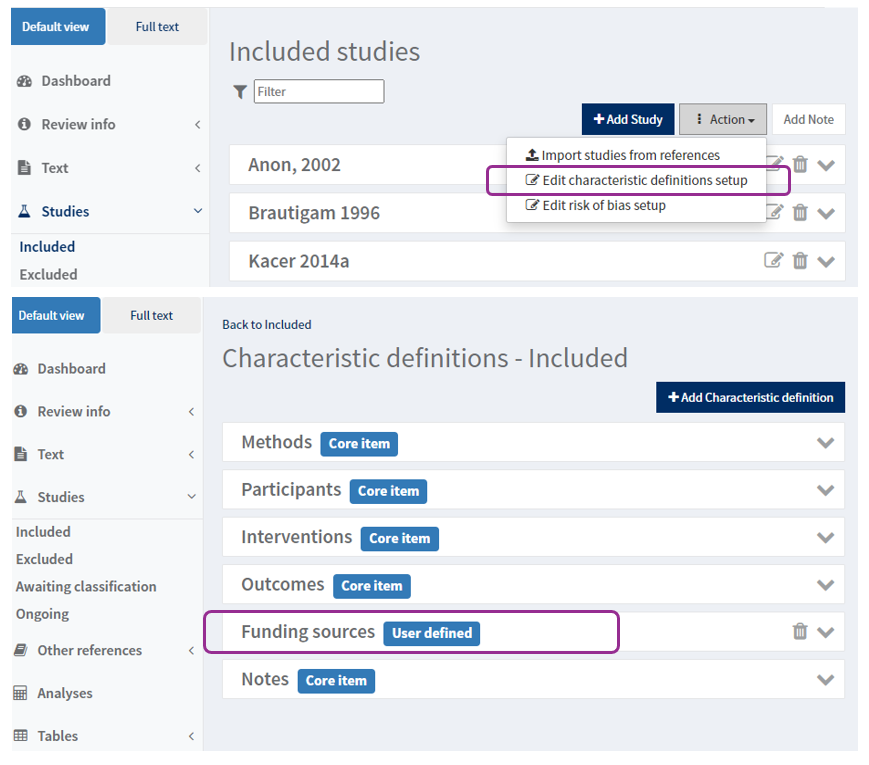Expand the Funding sources definition
This screenshot has height=765, width=869.
(x=825, y=632)
